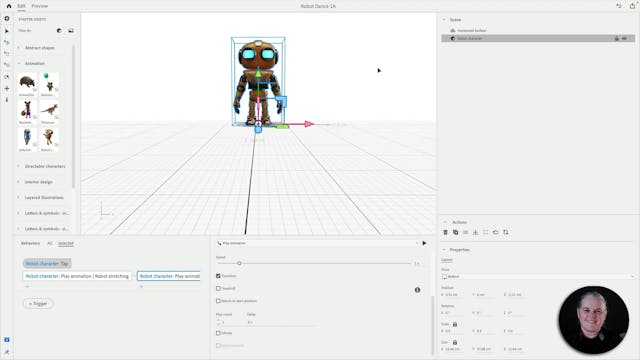Screen dimensions: 640x360
Task: Select the Dinosaur asset thumbnail
Action: pos(49,112)
